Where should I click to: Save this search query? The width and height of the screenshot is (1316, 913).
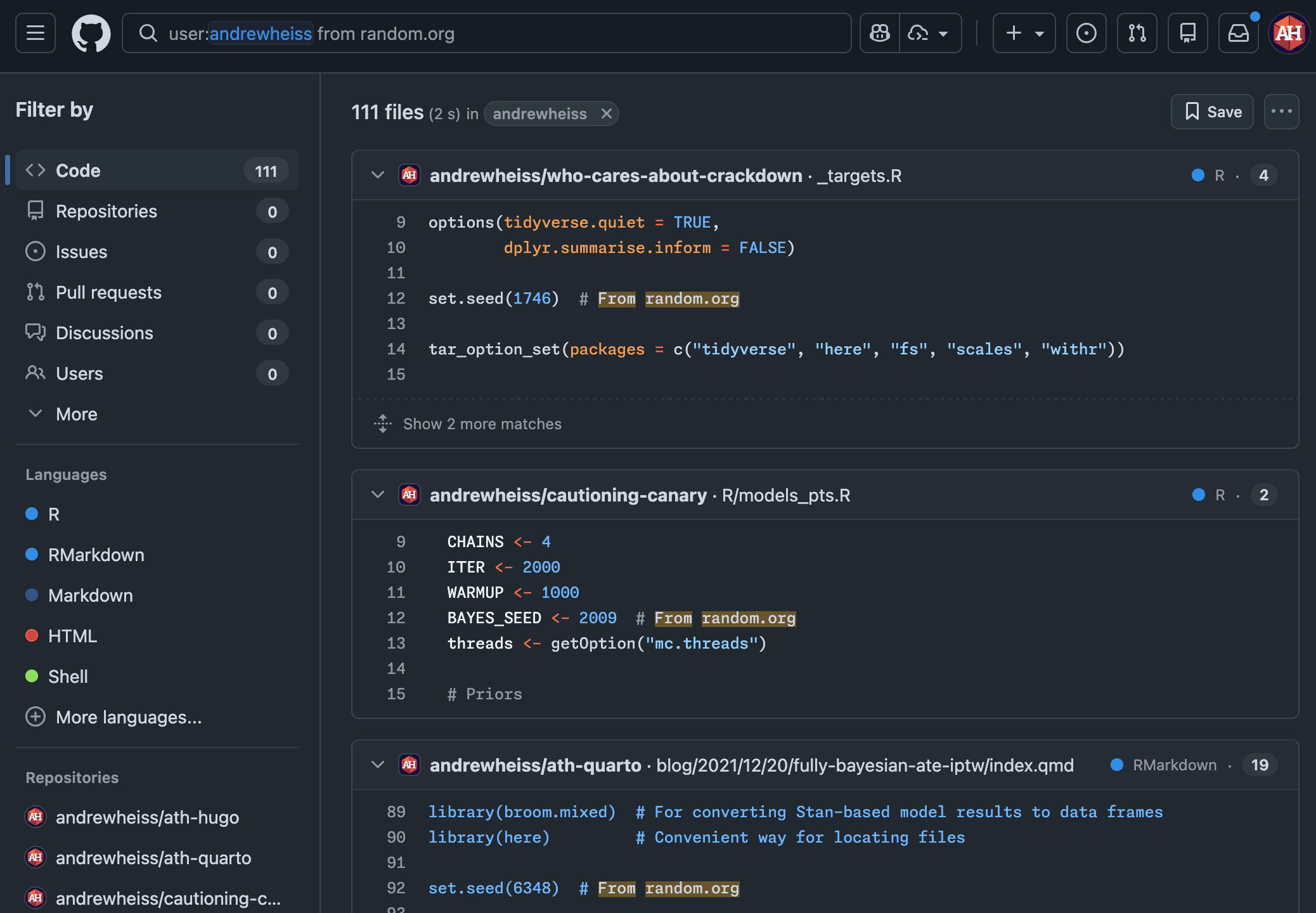[x=1211, y=112]
